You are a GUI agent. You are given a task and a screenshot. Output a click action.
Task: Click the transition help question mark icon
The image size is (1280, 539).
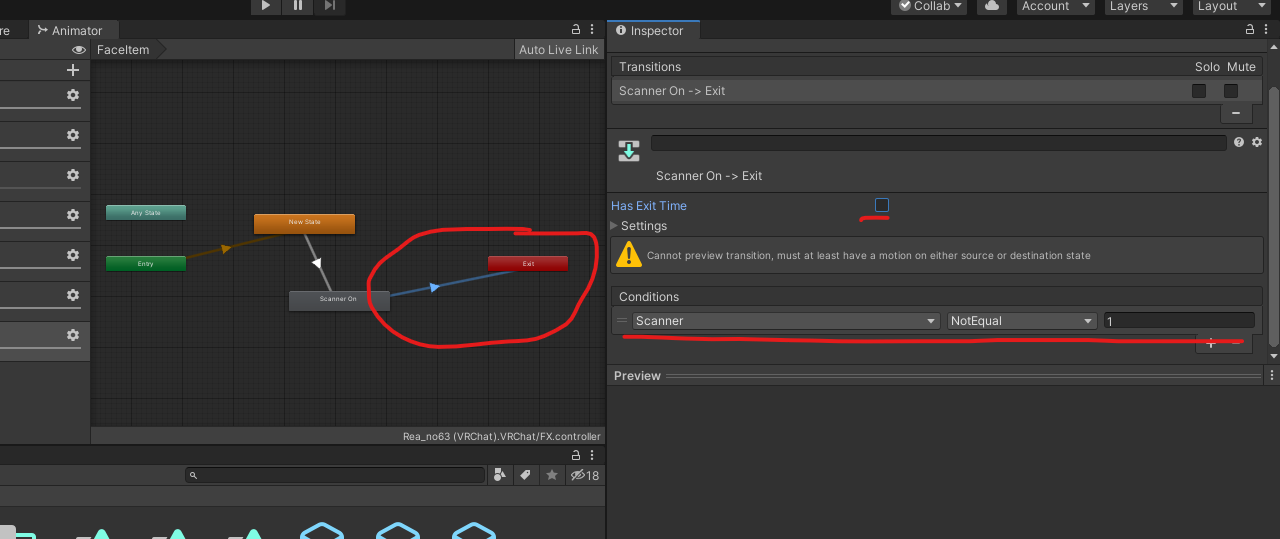(1239, 143)
